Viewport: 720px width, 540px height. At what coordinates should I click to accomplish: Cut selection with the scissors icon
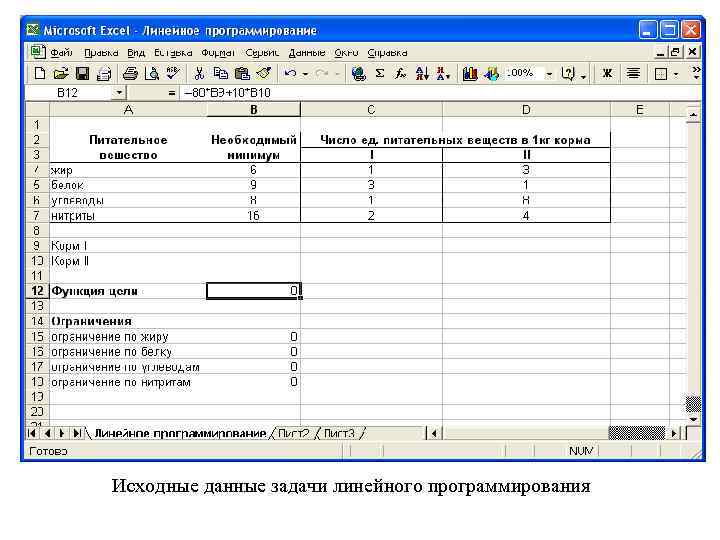pos(199,73)
